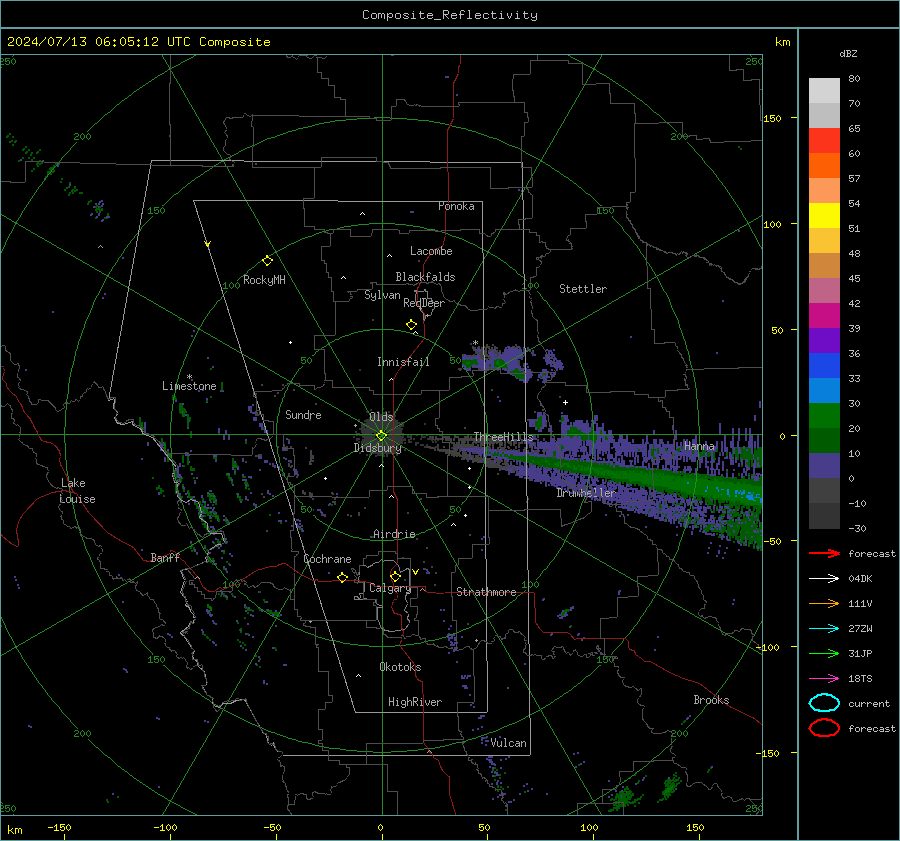Click the Lake Louise label

77,491
